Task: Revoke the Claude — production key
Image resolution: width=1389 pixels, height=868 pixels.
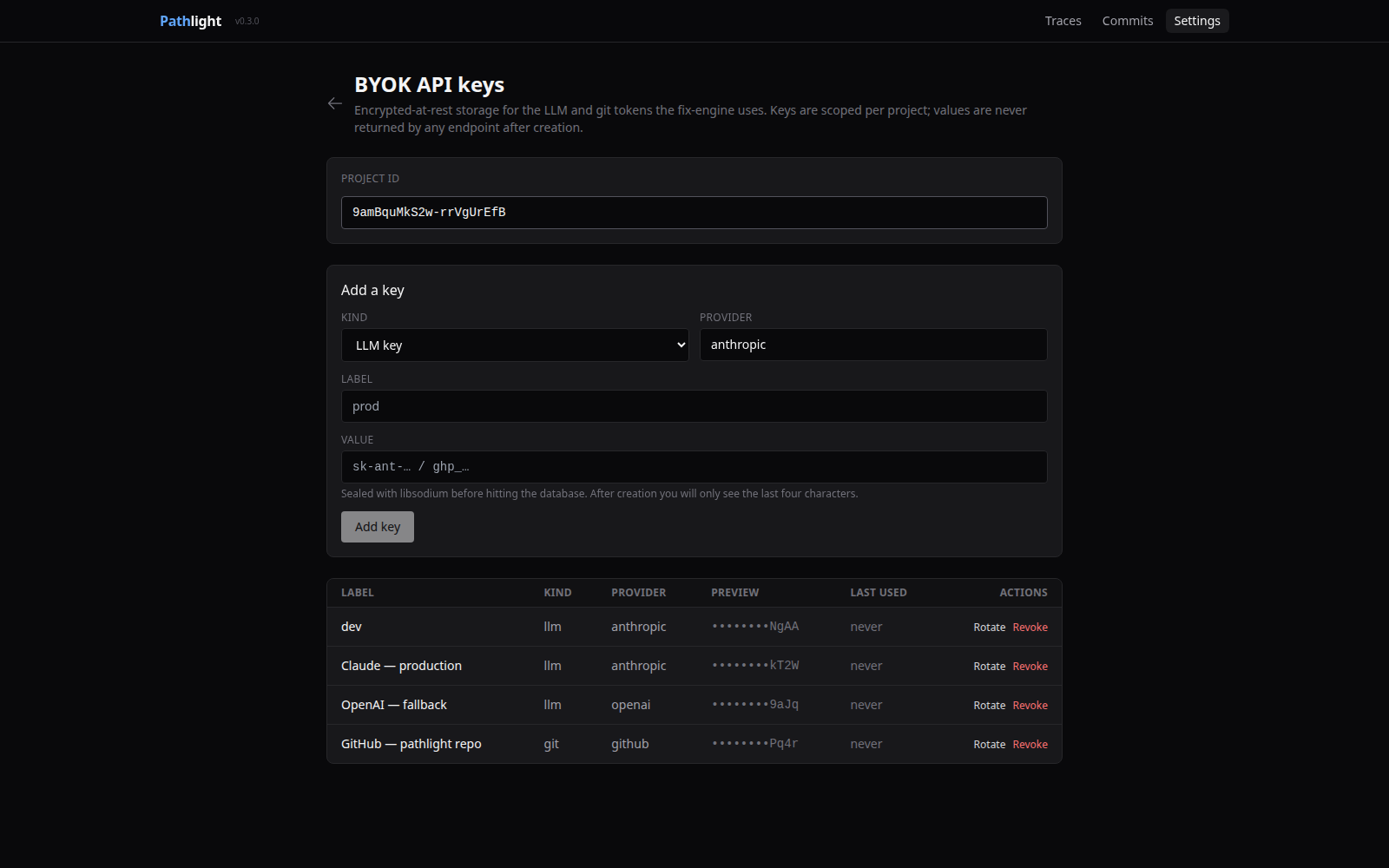Action: 1030,666
